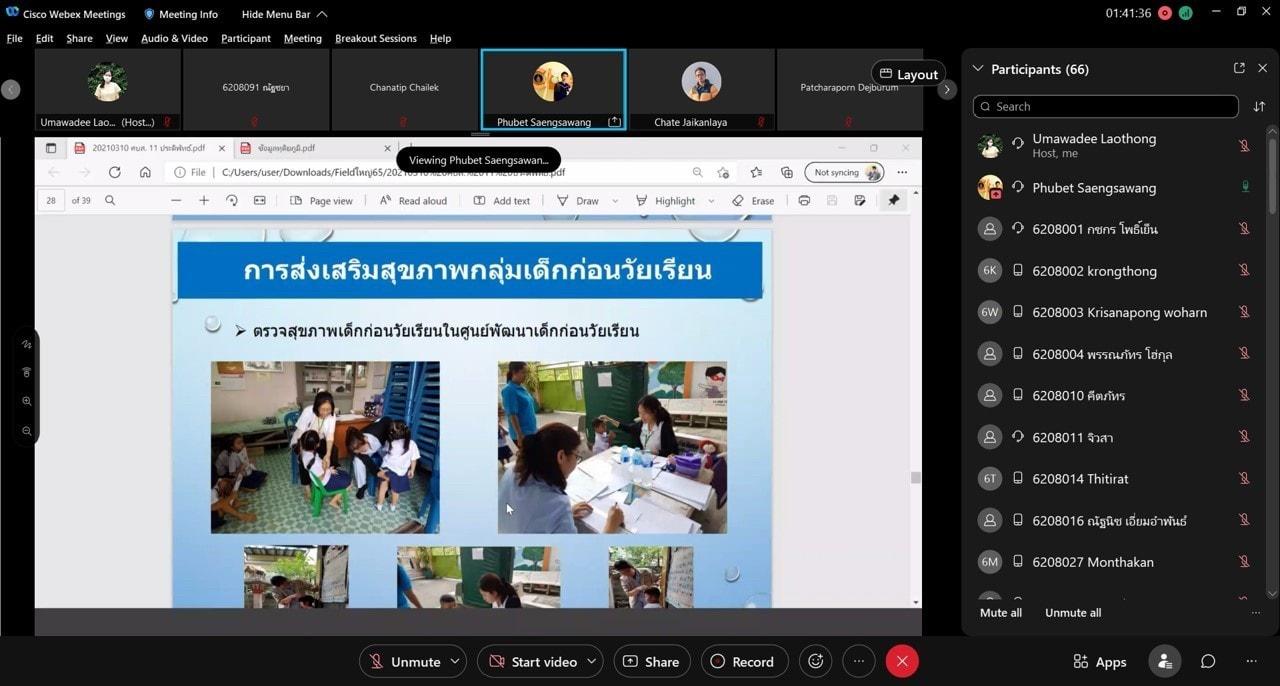Click the Share button

click(x=652, y=661)
